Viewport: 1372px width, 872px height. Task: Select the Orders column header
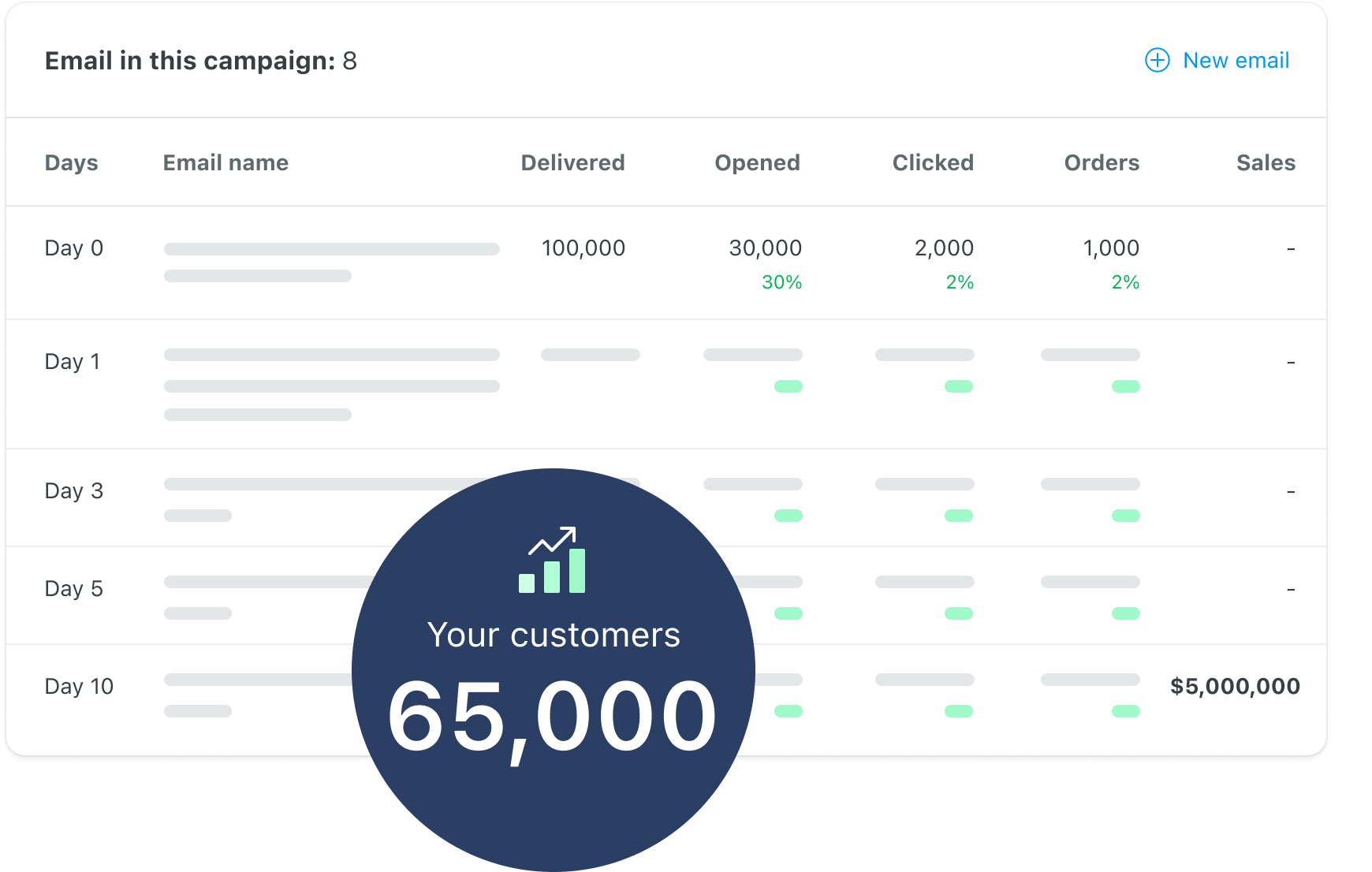tap(1102, 163)
